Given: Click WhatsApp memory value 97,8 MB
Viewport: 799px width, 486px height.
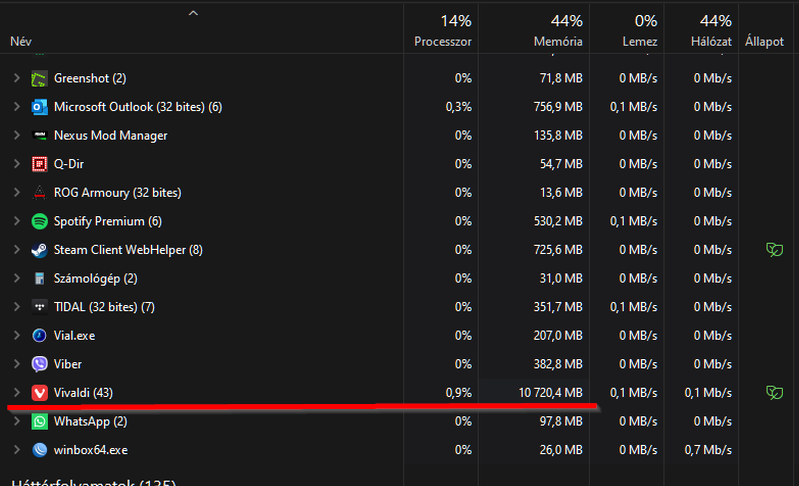Looking at the screenshot, I should (561, 421).
